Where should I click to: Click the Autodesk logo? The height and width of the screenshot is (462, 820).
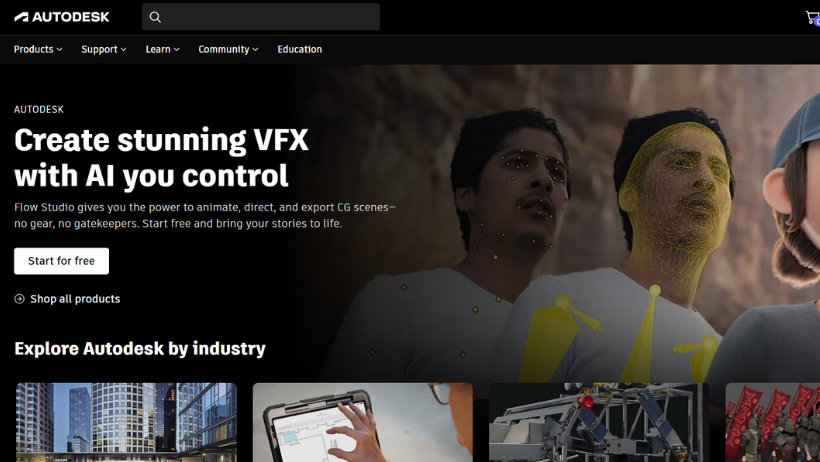[x=62, y=17]
